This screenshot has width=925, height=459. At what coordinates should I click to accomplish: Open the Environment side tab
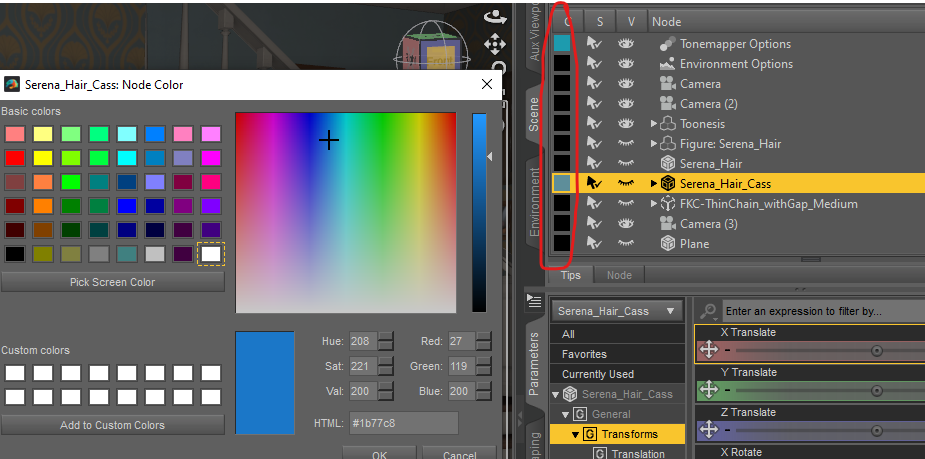pos(534,202)
